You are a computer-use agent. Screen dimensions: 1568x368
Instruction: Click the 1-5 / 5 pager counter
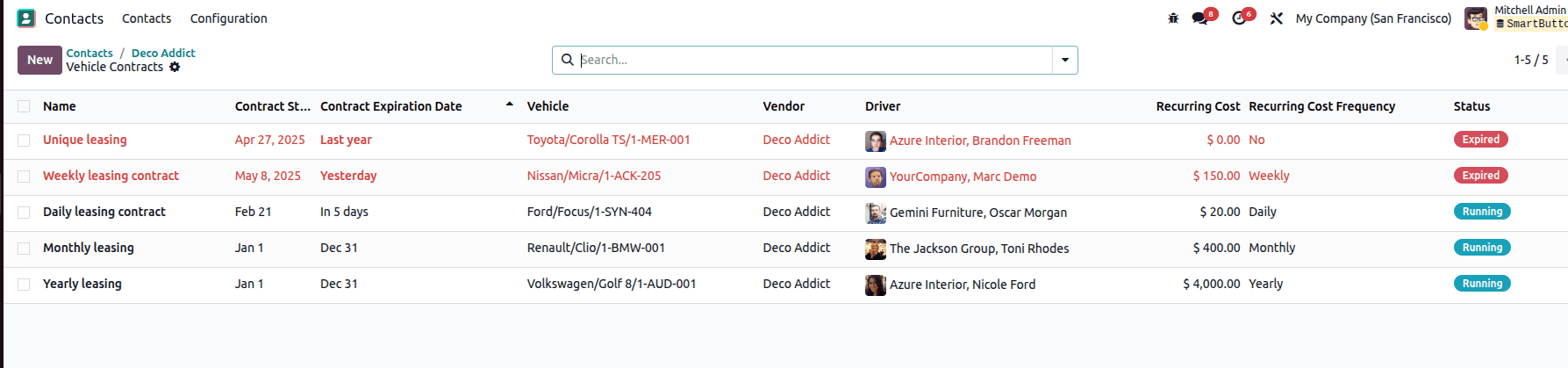tap(1531, 60)
